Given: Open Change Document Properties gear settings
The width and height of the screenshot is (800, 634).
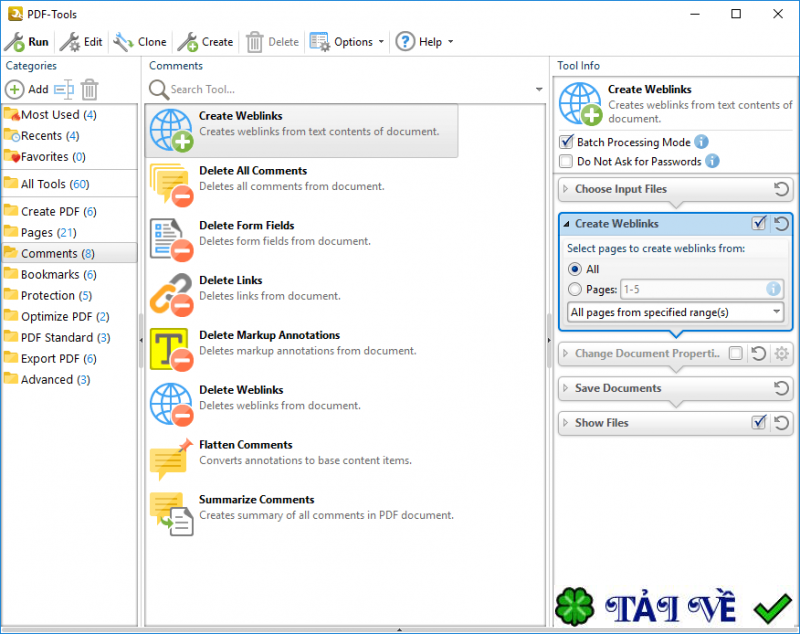Looking at the screenshot, I should tap(782, 353).
